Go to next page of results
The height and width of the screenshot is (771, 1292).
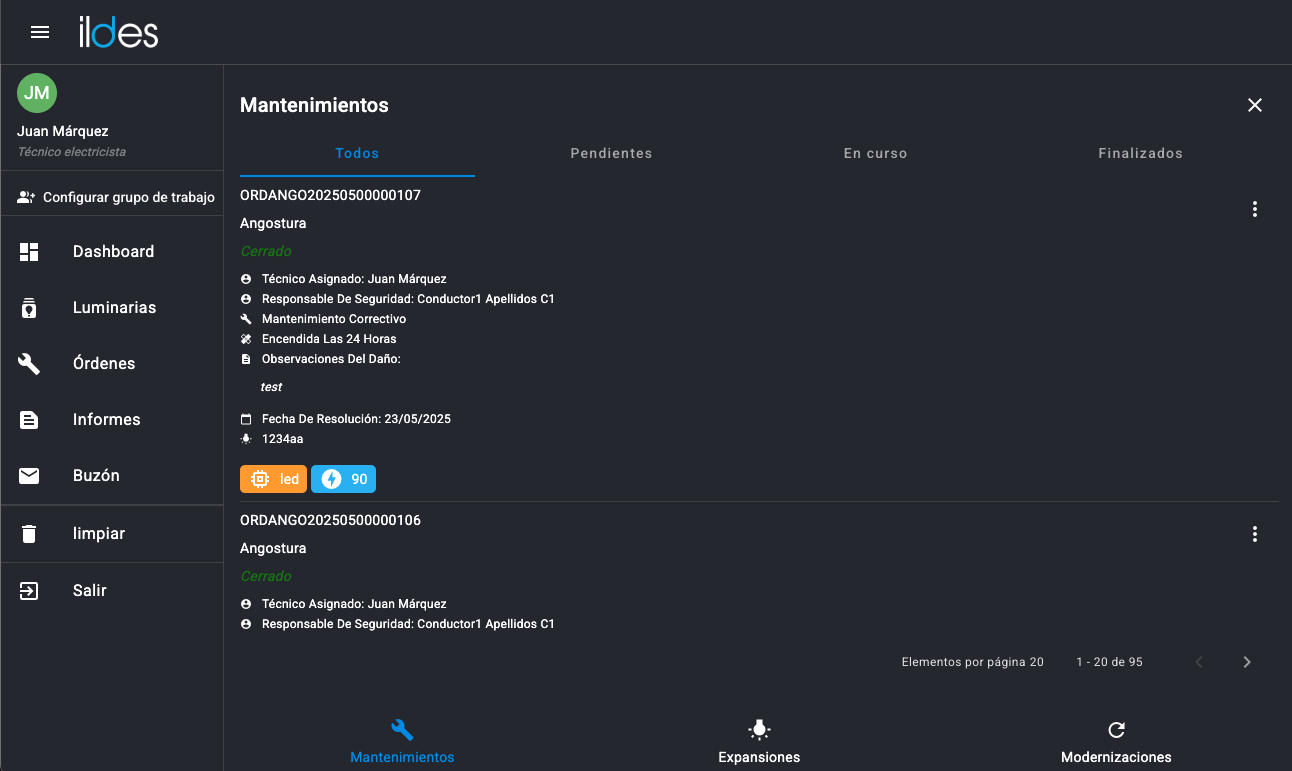[1246, 662]
